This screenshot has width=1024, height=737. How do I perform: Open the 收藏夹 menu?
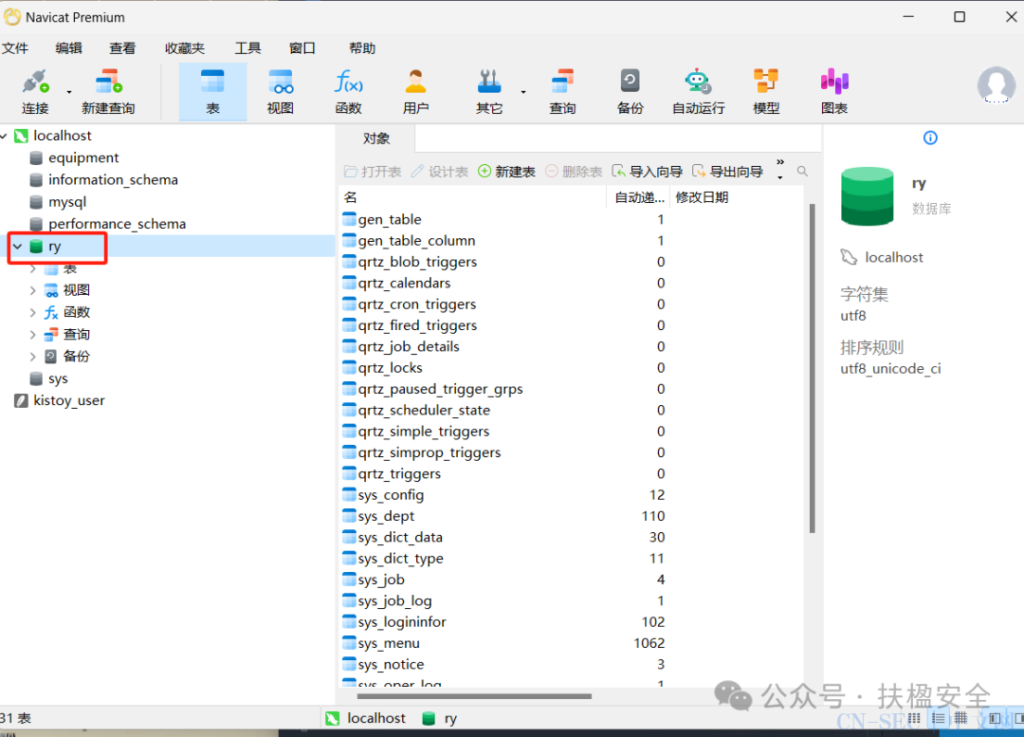184,48
